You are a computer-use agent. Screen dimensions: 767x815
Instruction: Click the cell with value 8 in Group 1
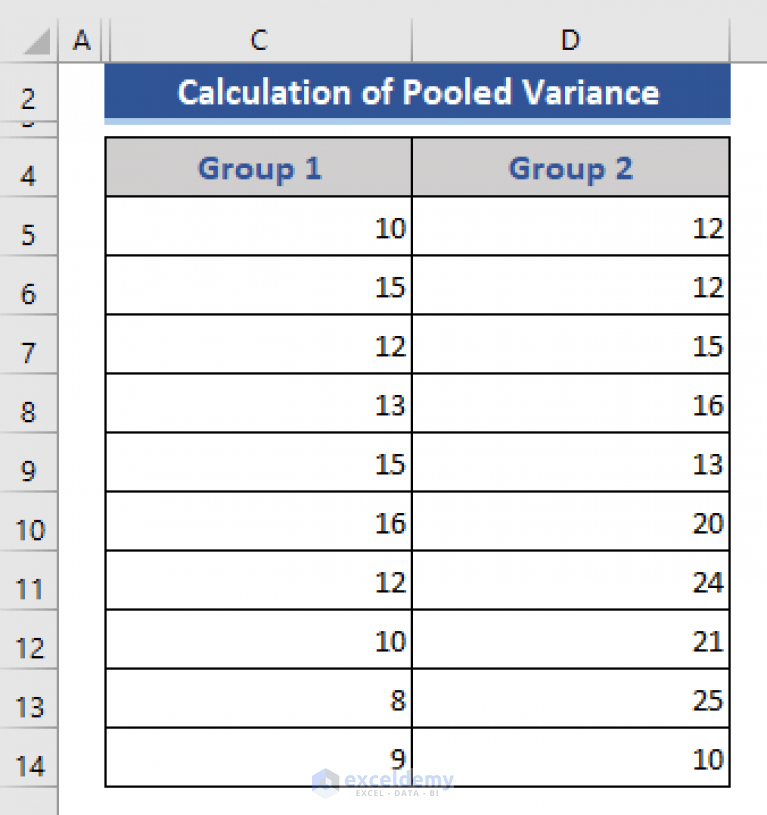pos(258,700)
